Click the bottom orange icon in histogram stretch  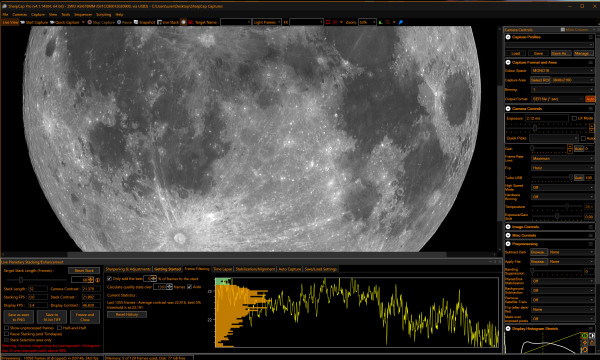click(x=585, y=350)
